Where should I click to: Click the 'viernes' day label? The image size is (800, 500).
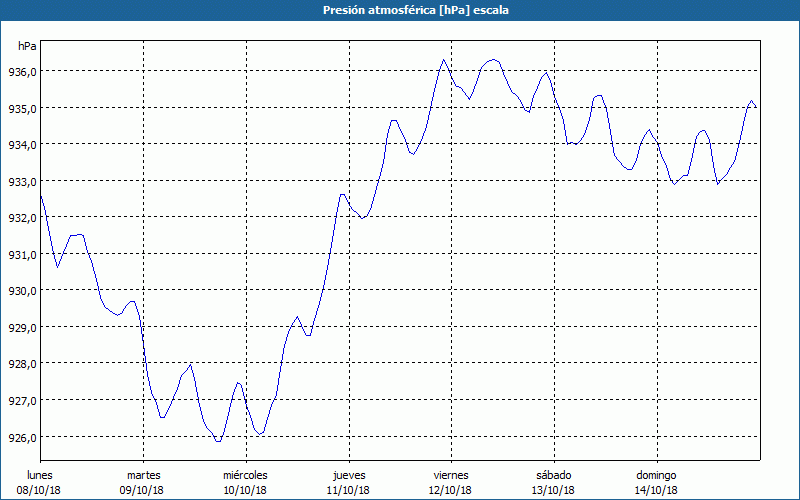click(451, 475)
